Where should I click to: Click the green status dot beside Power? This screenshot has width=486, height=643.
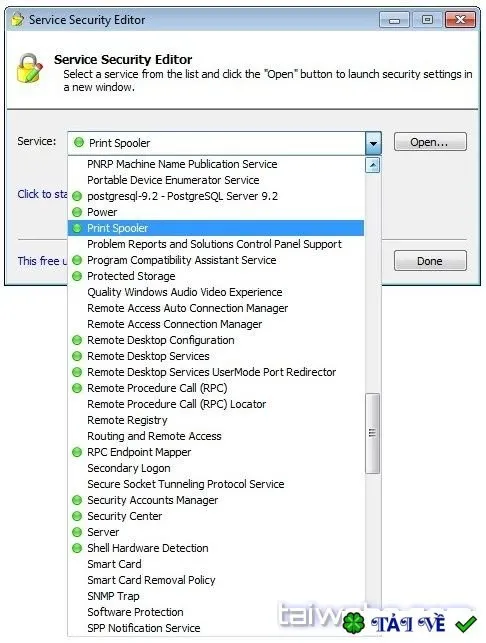77,212
